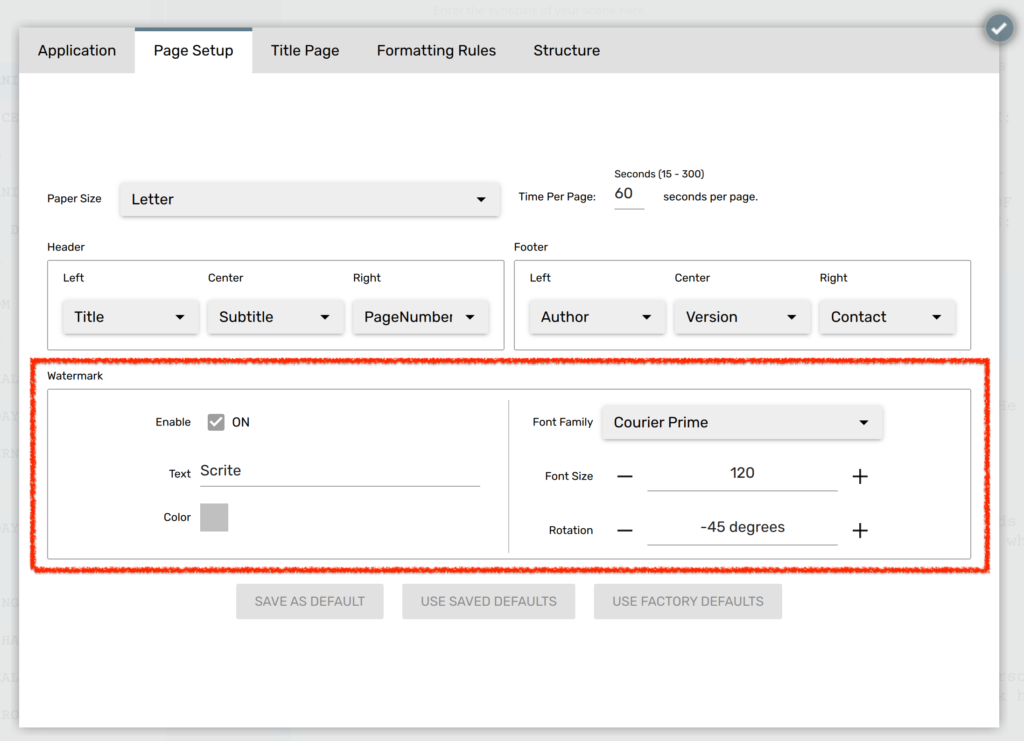The width and height of the screenshot is (1024, 741).
Task: Open the Paper Size dropdown arrow
Action: [480, 199]
